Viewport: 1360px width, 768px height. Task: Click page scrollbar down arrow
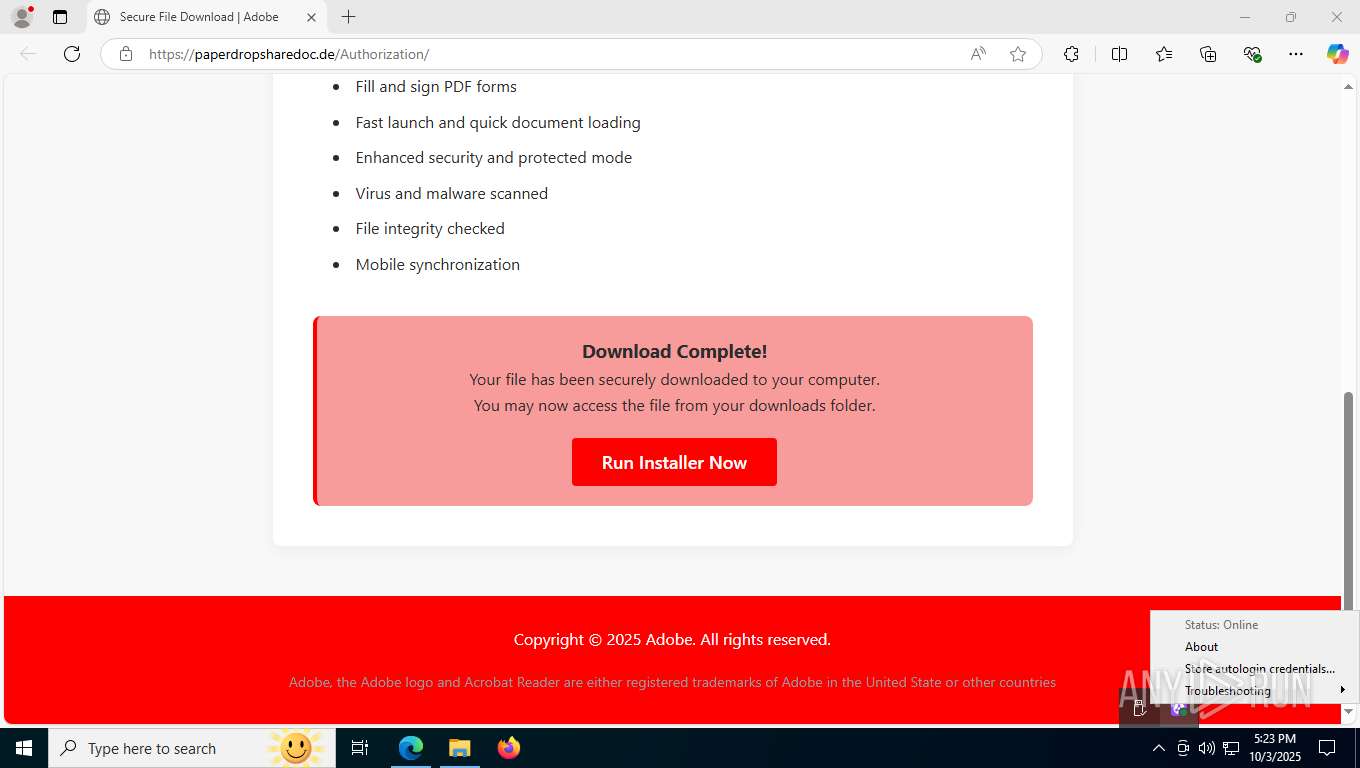pos(1348,711)
